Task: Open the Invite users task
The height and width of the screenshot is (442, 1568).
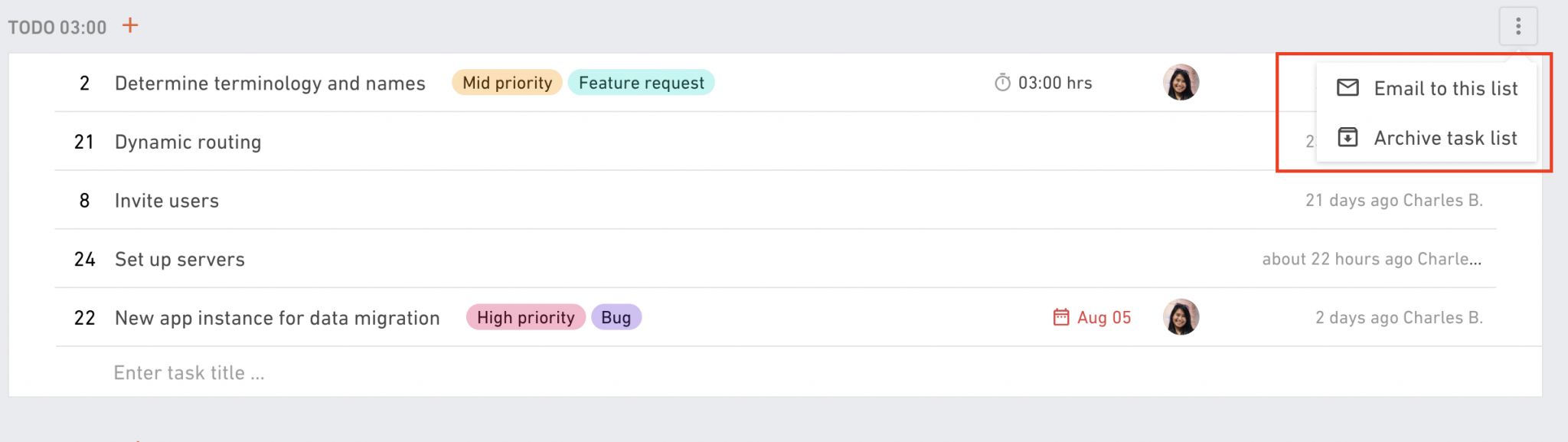Action: [x=167, y=201]
